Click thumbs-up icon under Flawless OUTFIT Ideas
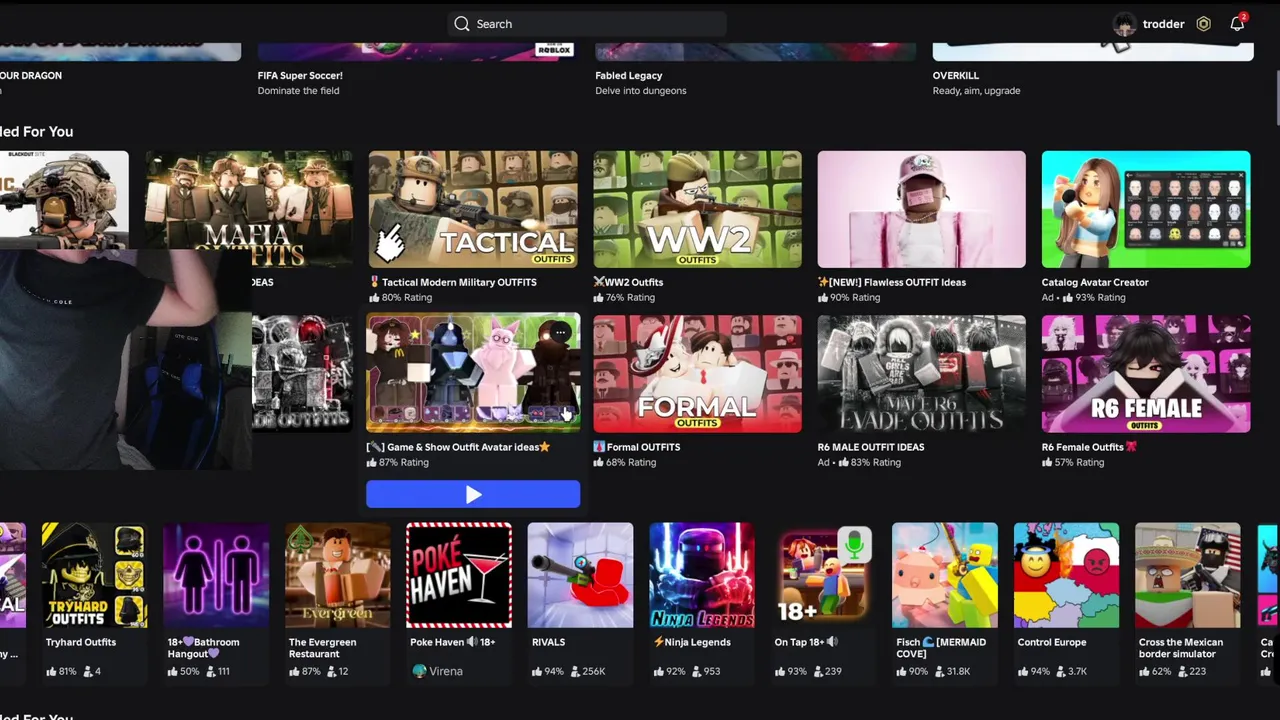 (823, 297)
